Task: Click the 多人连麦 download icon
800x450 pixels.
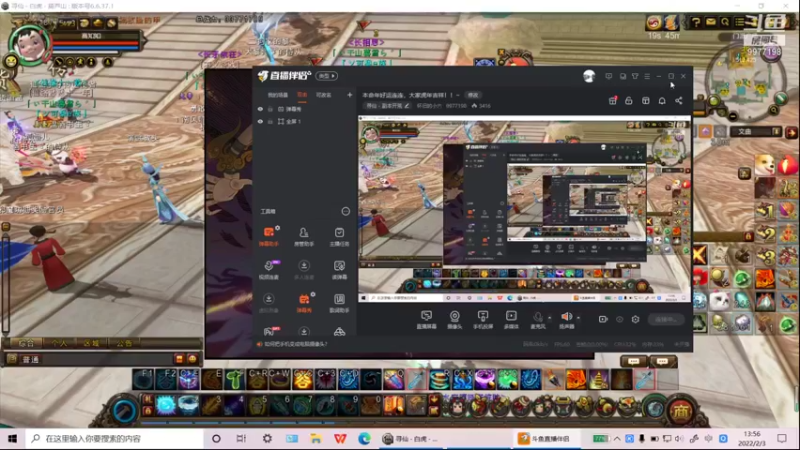Action: click(x=304, y=266)
